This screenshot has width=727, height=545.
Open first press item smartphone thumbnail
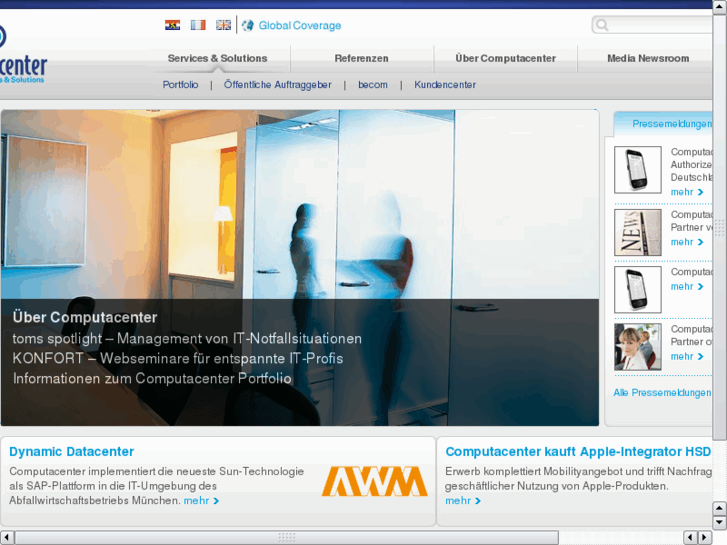[638, 170]
